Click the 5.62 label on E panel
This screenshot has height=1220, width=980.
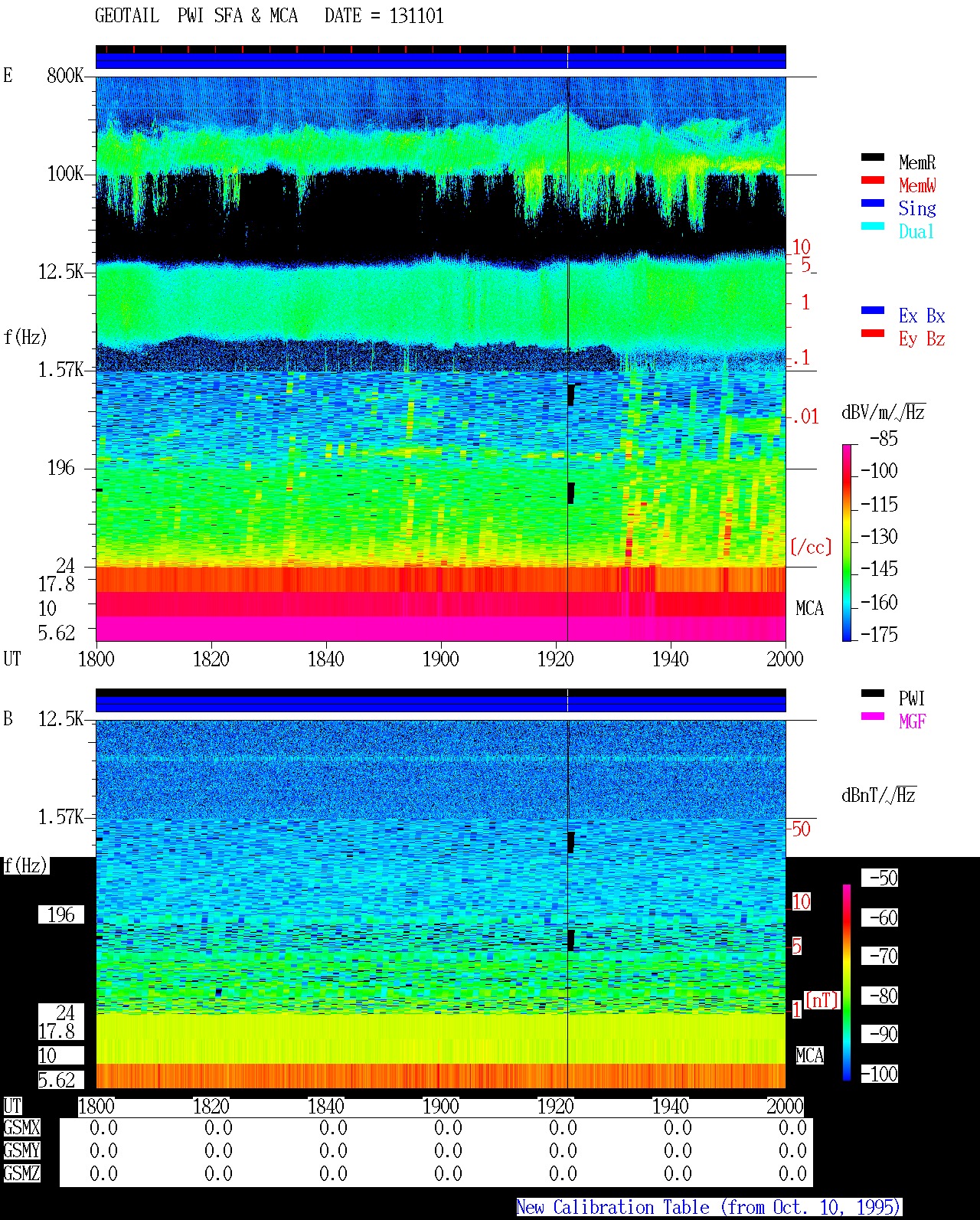57,633
